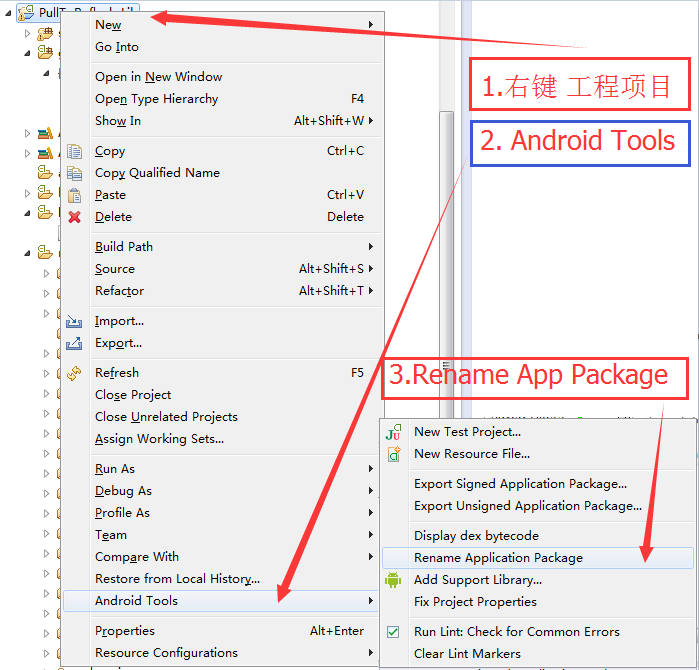Choose Go Into

[223, 47]
